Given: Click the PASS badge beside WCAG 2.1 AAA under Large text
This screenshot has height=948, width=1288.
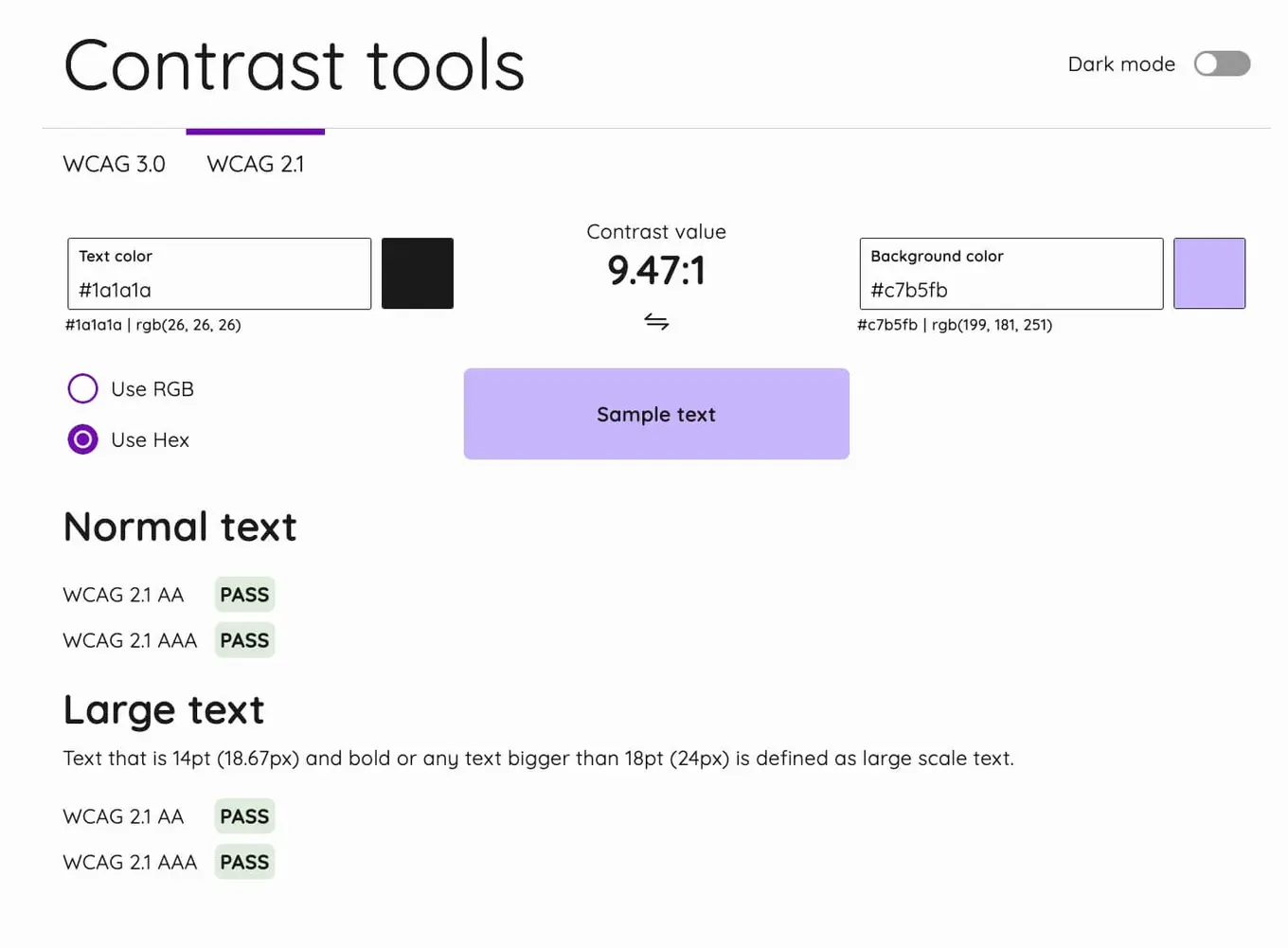Looking at the screenshot, I should [x=243, y=862].
